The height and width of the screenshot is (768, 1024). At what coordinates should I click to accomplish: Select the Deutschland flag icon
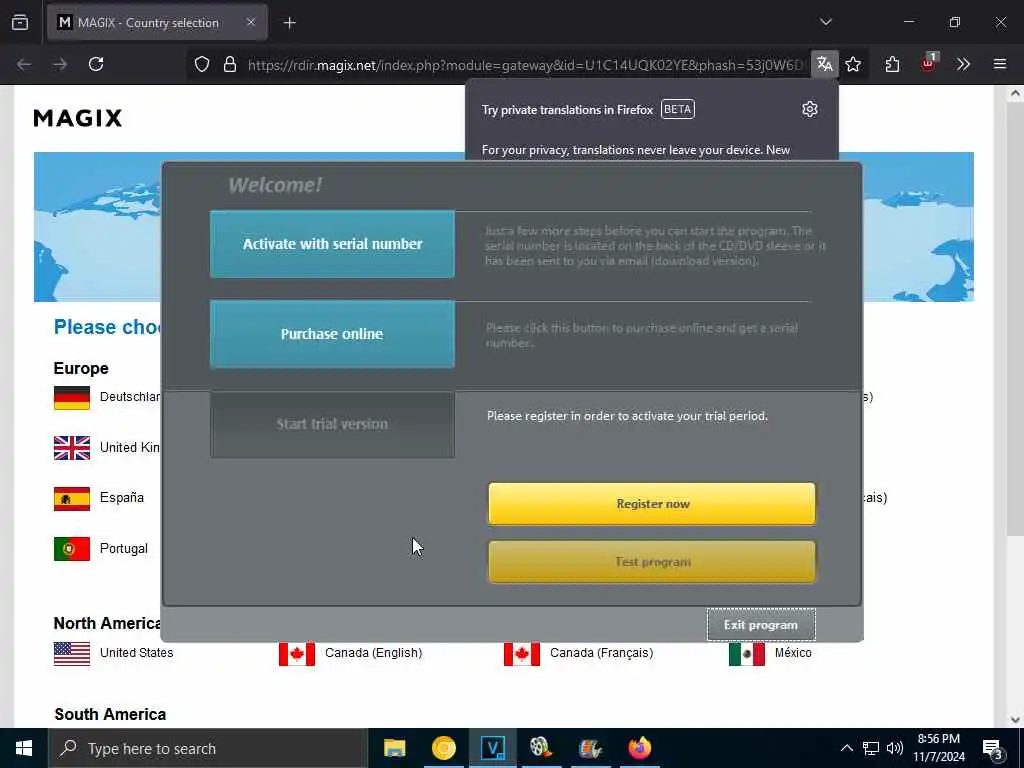[x=72, y=398]
